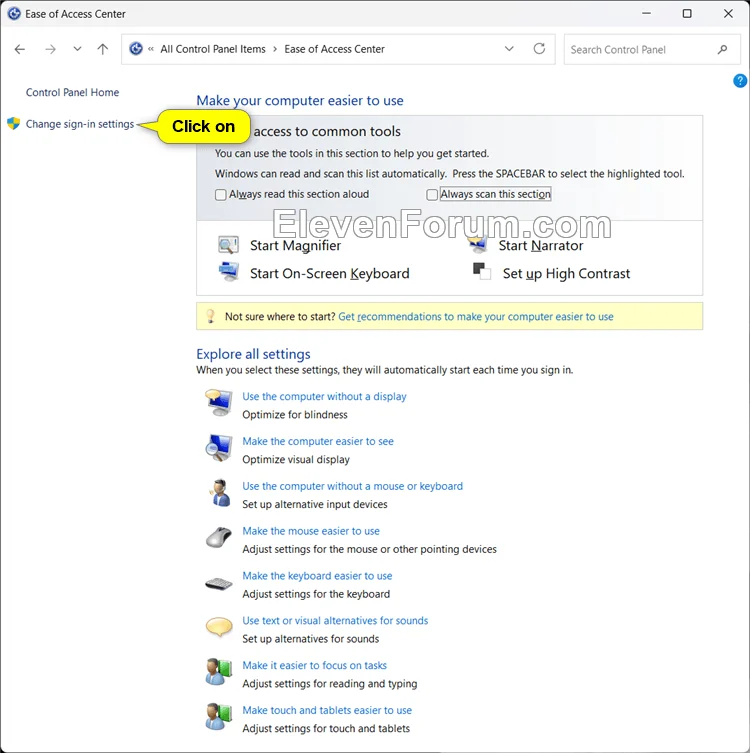Viewport: 750px width, 753px height.
Task: Open Control Panel Home link
Action: coord(73,92)
